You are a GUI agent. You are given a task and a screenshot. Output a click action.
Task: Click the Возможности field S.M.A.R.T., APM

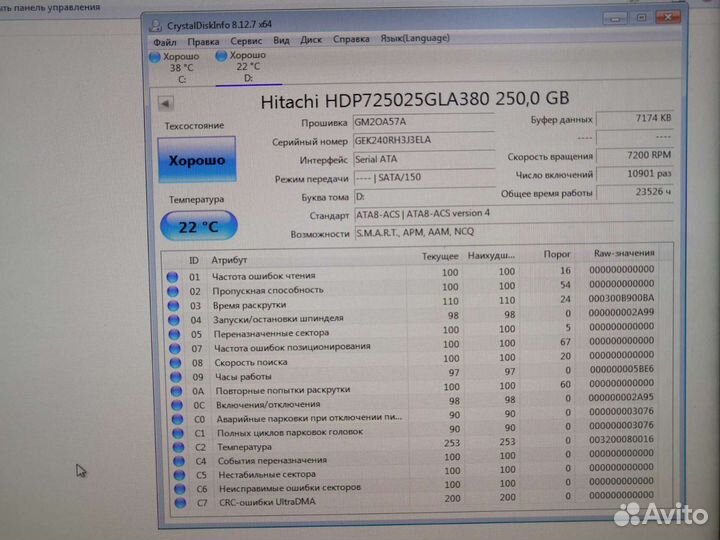(x=514, y=232)
